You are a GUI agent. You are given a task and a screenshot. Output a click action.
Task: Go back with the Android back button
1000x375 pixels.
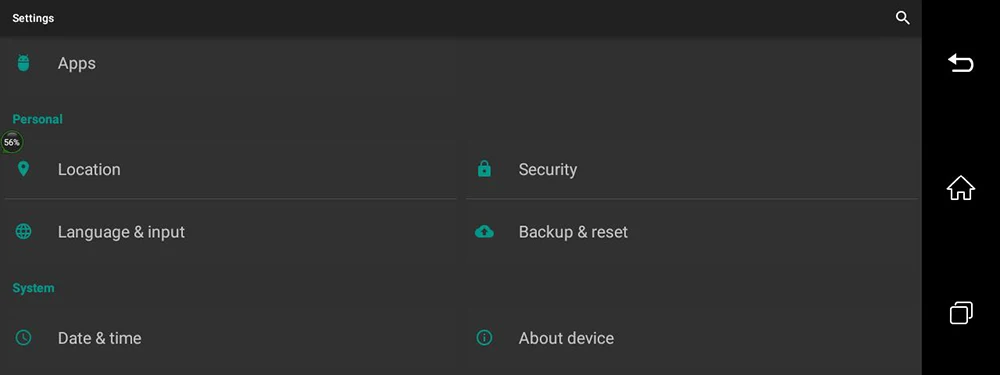[960, 62]
